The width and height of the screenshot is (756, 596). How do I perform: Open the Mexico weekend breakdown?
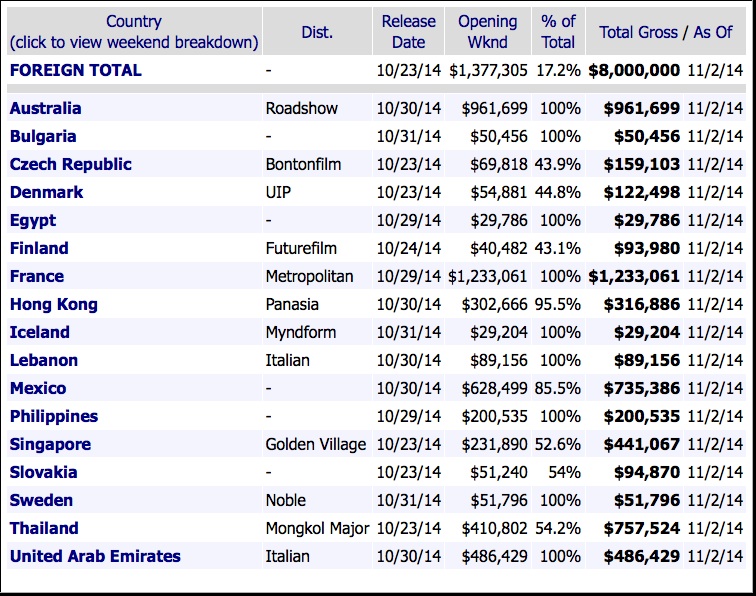point(38,388)
